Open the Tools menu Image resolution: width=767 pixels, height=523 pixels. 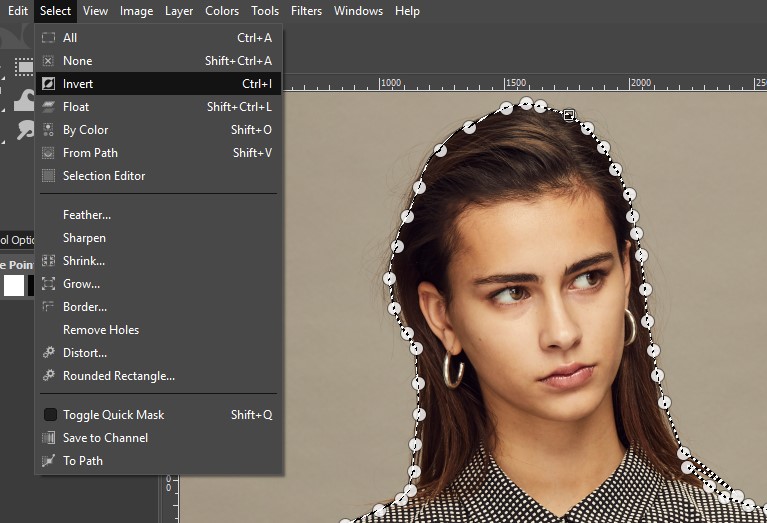pyautogui.click(x=265, y=11)
